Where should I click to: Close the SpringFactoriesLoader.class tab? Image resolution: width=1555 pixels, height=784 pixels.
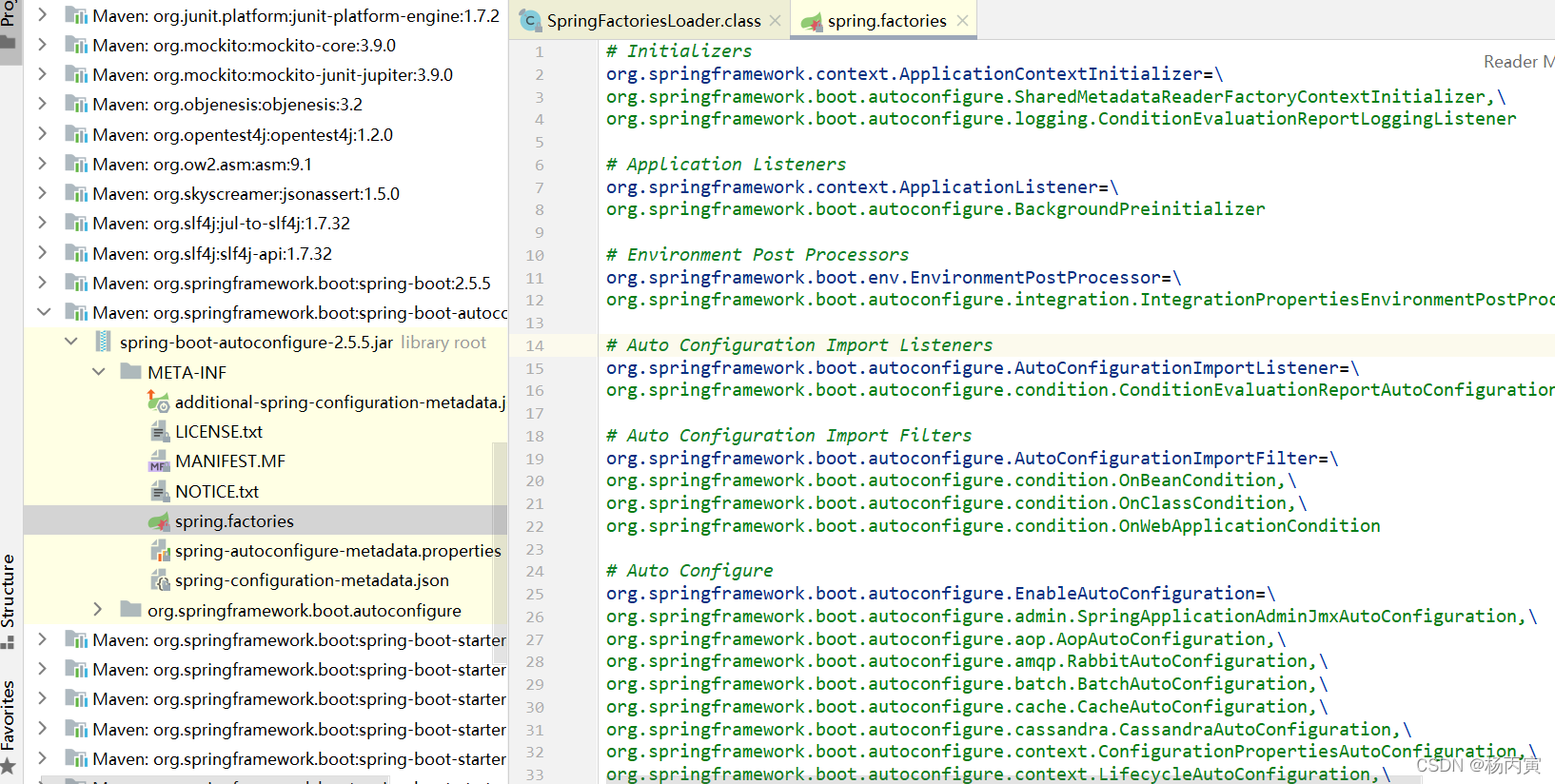pos(776,20)
